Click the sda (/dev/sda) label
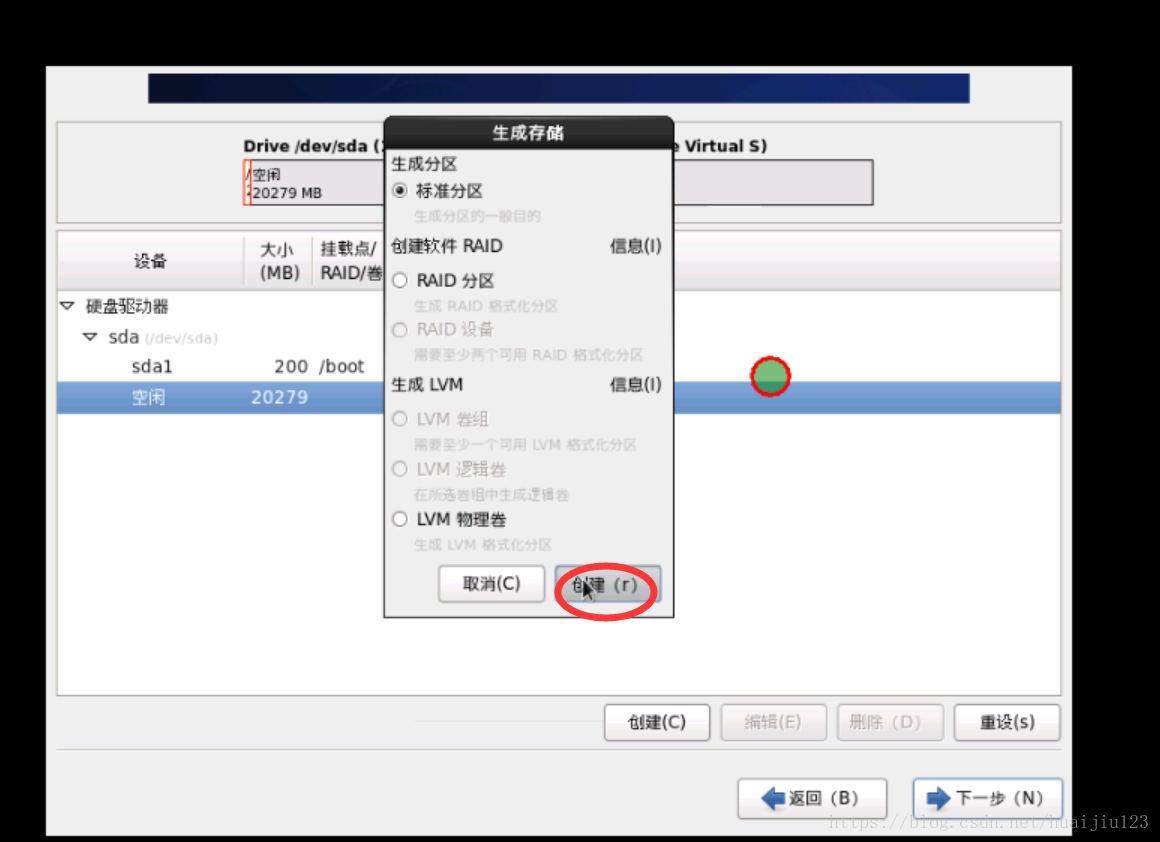 pos(163,337)
